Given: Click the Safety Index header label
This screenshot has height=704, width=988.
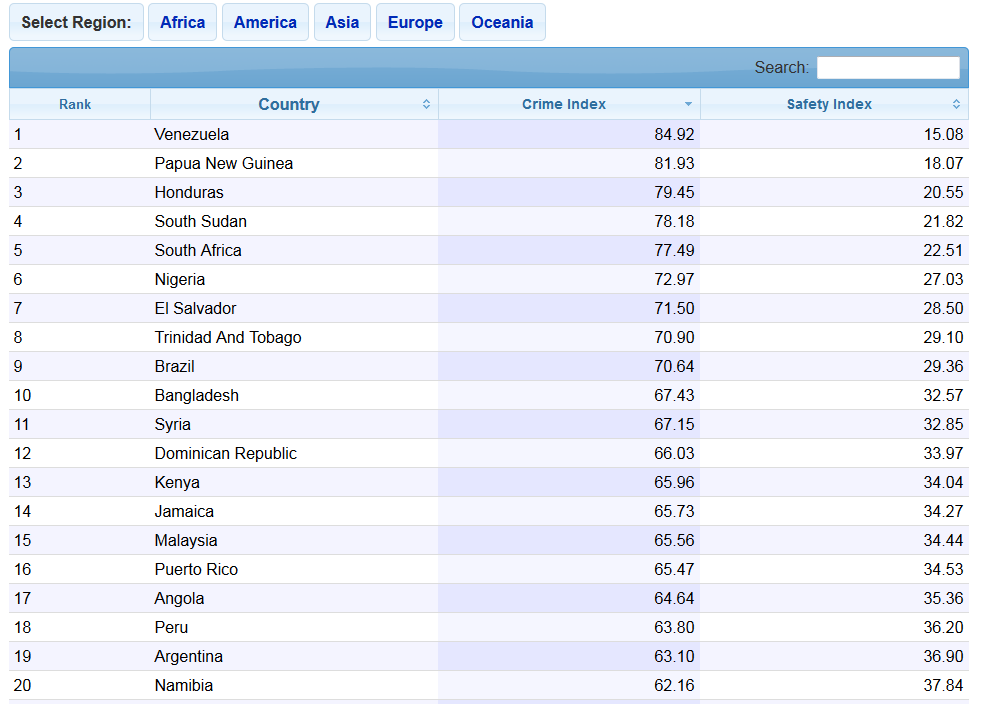Looking at the screenshot, I should click(829, 104).
